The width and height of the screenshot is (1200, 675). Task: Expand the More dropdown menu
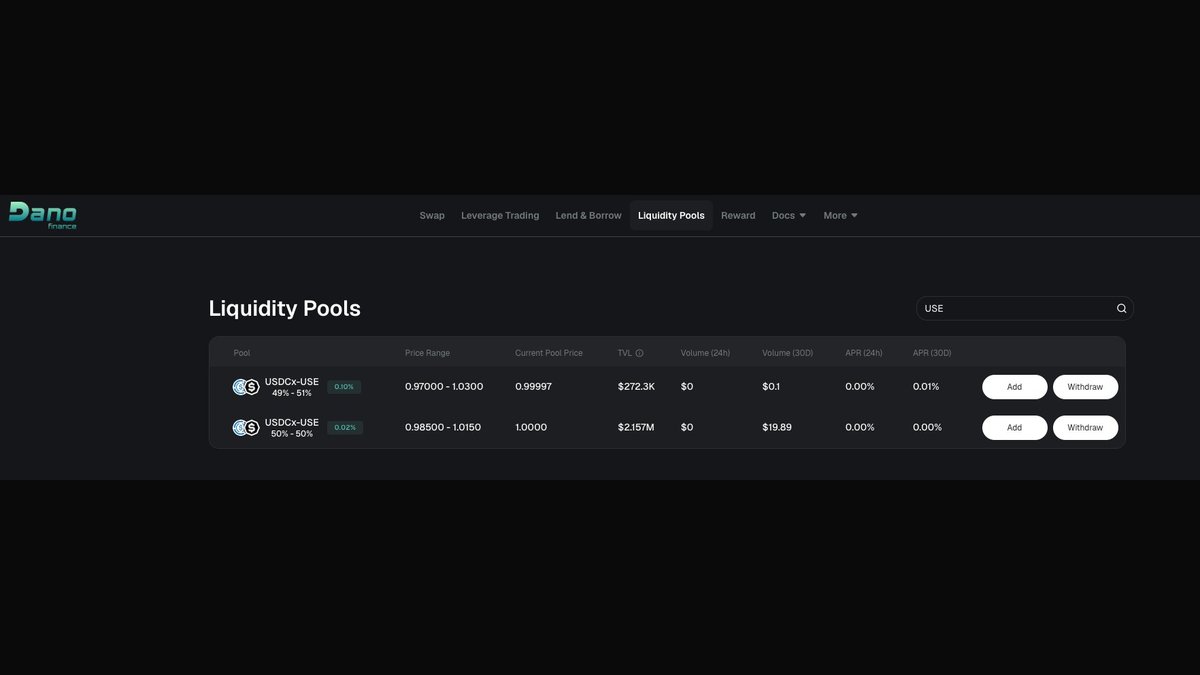click(841, 215)
